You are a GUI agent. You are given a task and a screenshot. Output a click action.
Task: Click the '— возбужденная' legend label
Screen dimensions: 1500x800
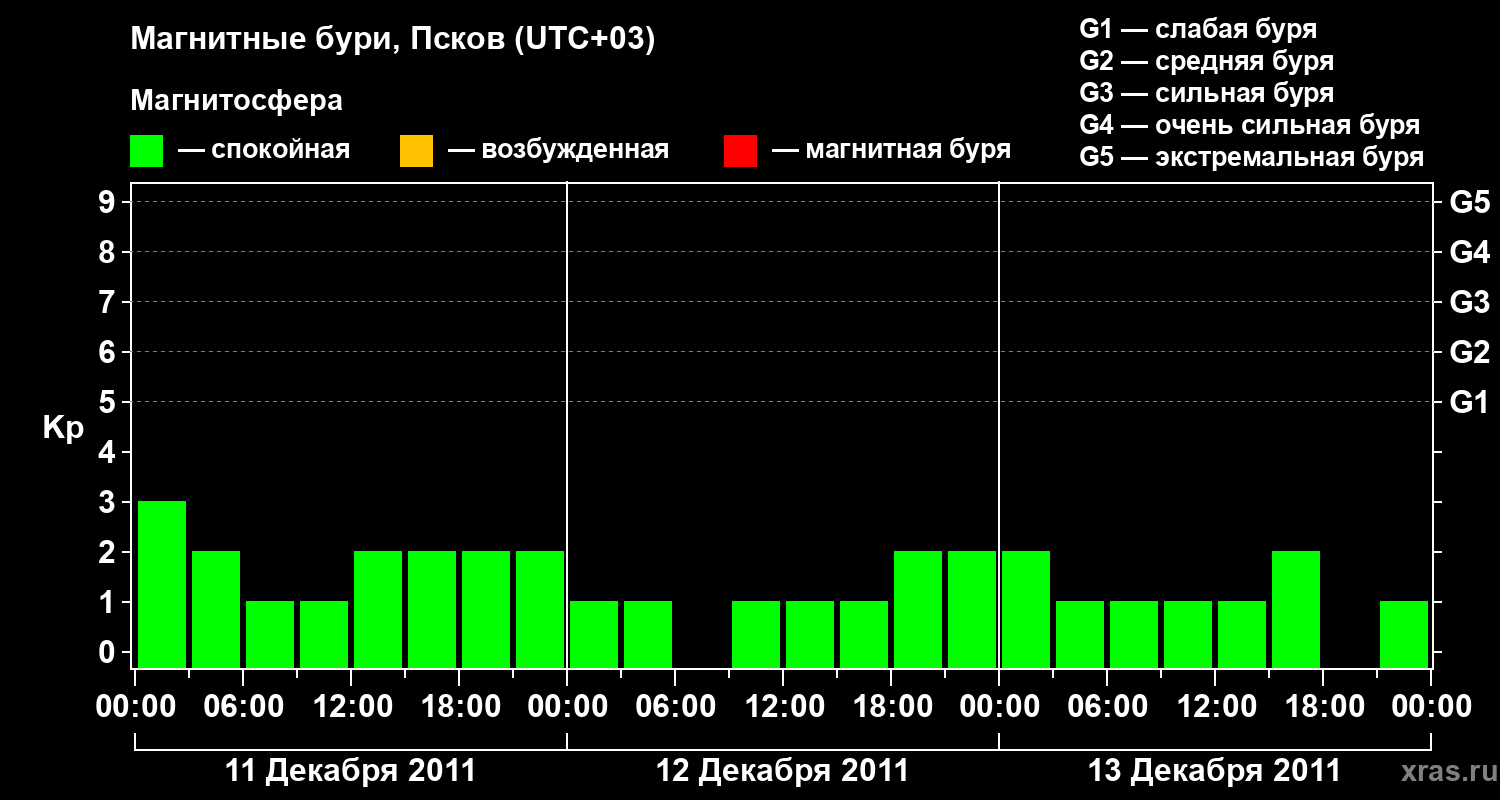click(x=558, y=150)
